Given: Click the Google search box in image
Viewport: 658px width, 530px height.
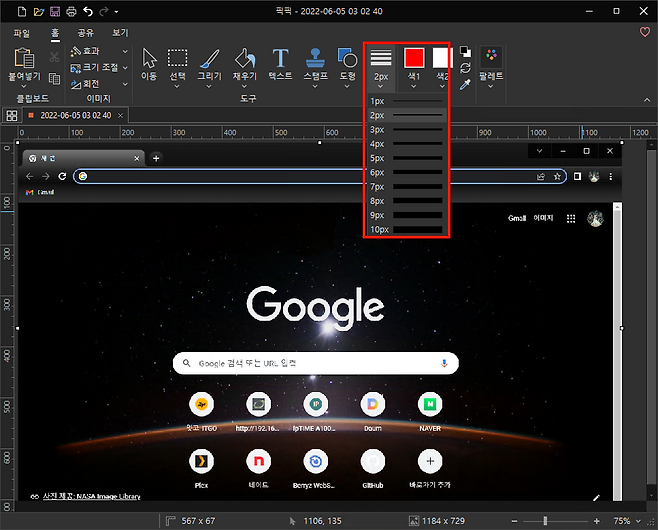Looking at the screenshot, I should [316, 363].
